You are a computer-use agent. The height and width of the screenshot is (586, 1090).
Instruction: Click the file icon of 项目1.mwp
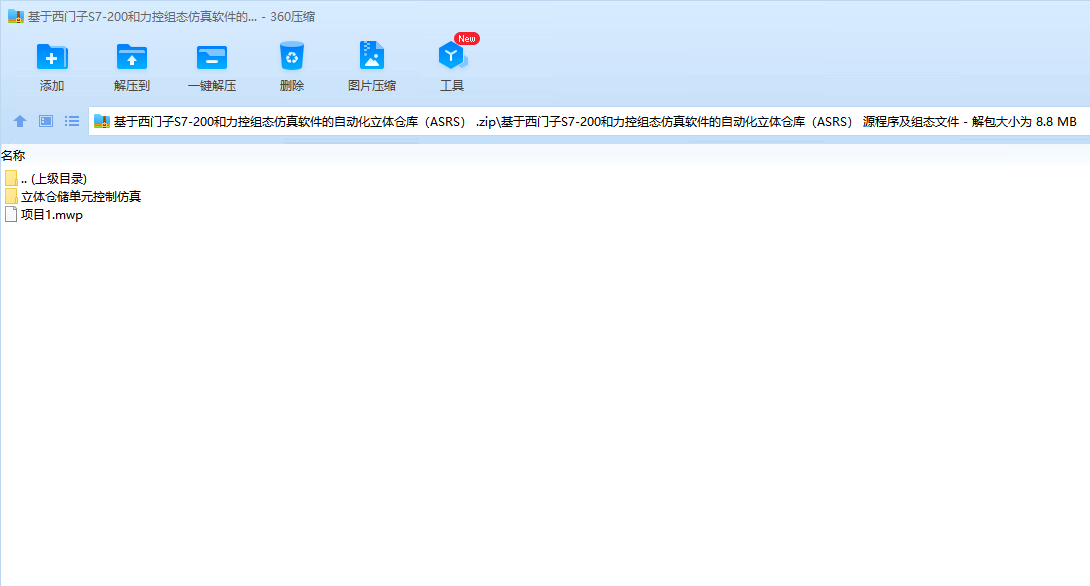tap(10, 215)
